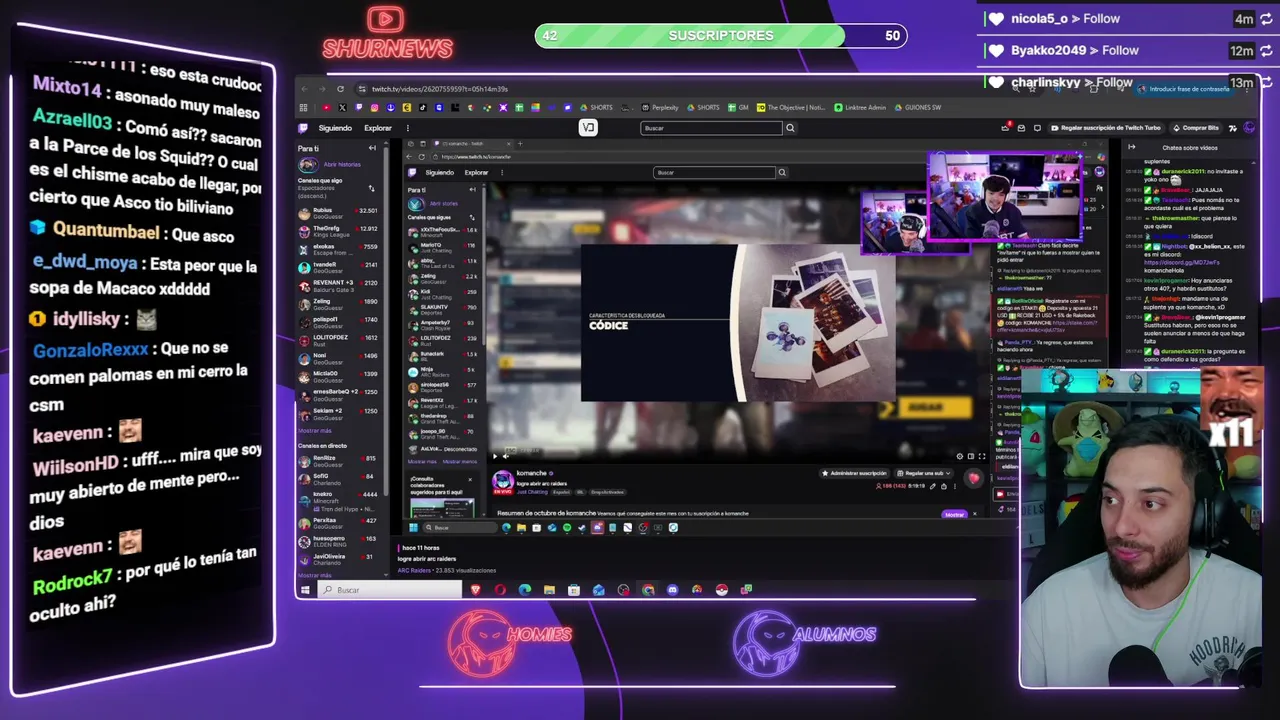
Task: Expand Regalar una sub dropdown
Action: tap(921, 473)
